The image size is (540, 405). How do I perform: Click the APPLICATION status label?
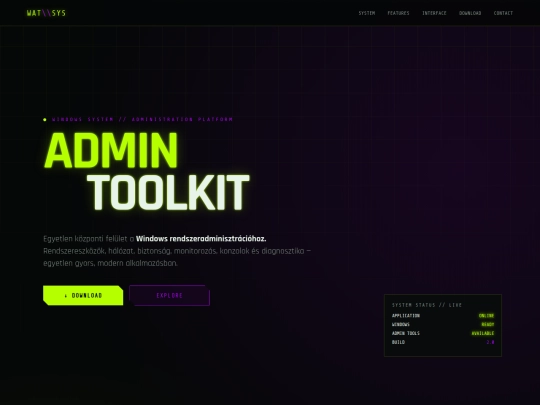[406, 315]
